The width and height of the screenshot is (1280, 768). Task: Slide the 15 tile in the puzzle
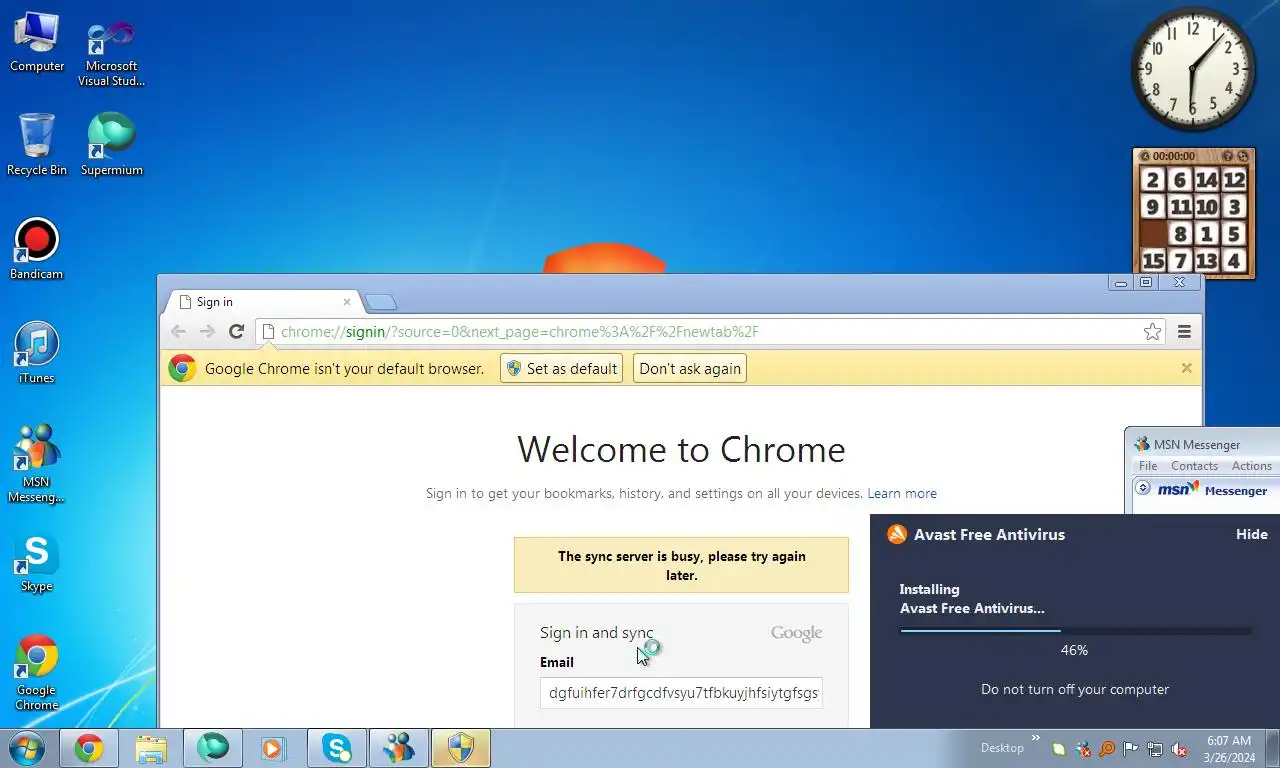pos(1153,261)
